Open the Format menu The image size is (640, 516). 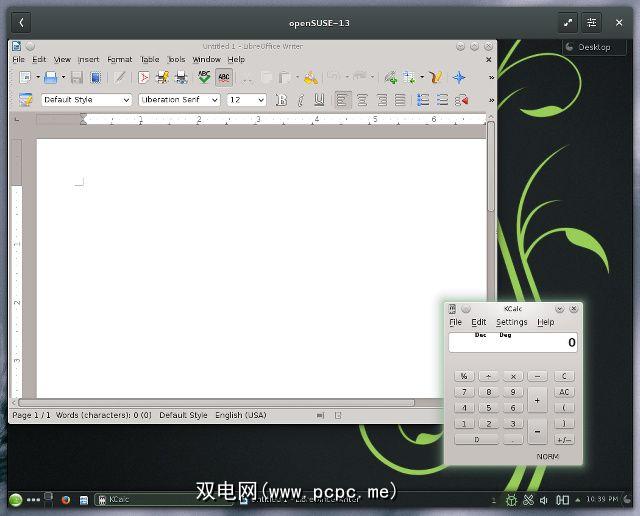pyautogui.click(x=120, y=60)
